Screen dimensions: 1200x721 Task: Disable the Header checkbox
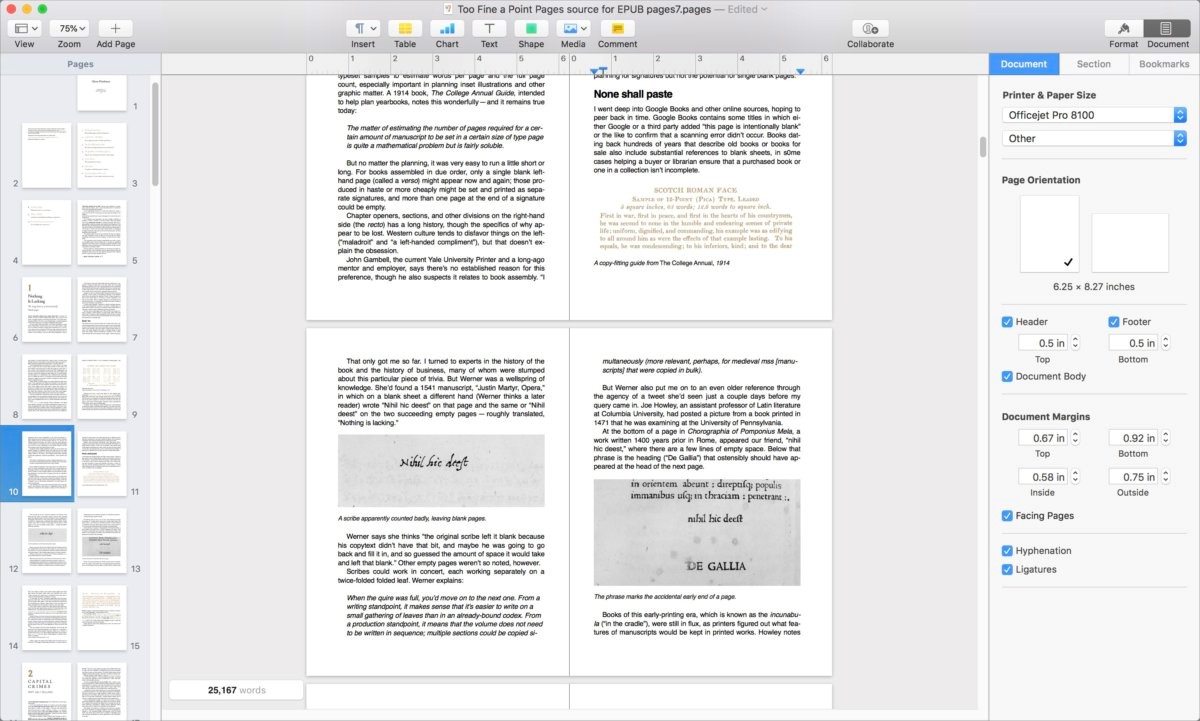[x=1005, y=321]
